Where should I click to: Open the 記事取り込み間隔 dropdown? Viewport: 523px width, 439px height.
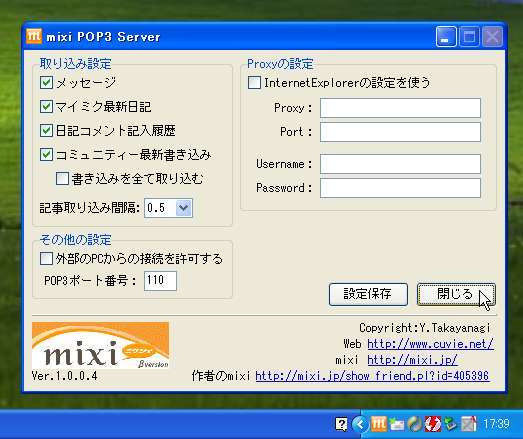click(184, 208)
